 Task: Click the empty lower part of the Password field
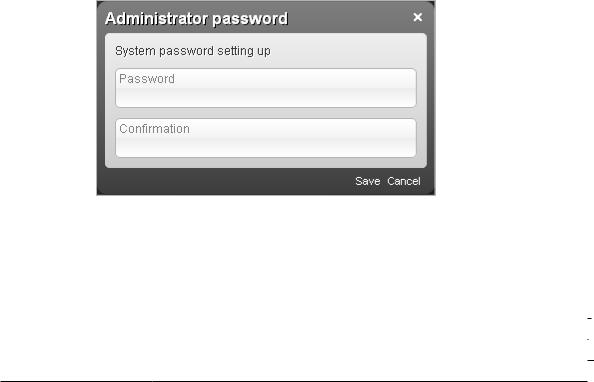click(x=266, y=98)
